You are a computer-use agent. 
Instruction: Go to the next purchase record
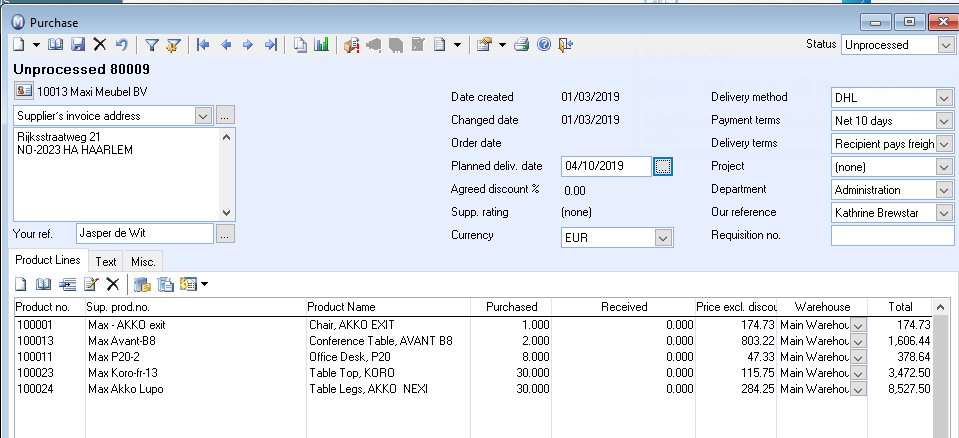tap(248, 45)
